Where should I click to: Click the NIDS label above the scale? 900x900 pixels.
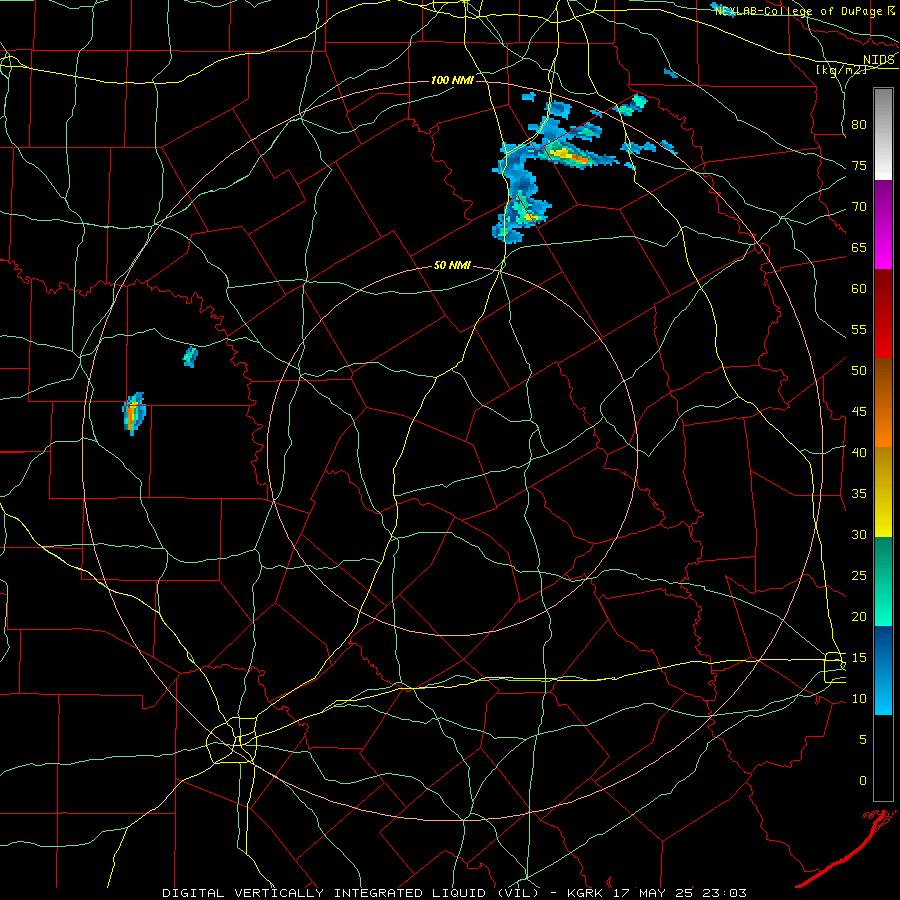[x=878, y=59]
